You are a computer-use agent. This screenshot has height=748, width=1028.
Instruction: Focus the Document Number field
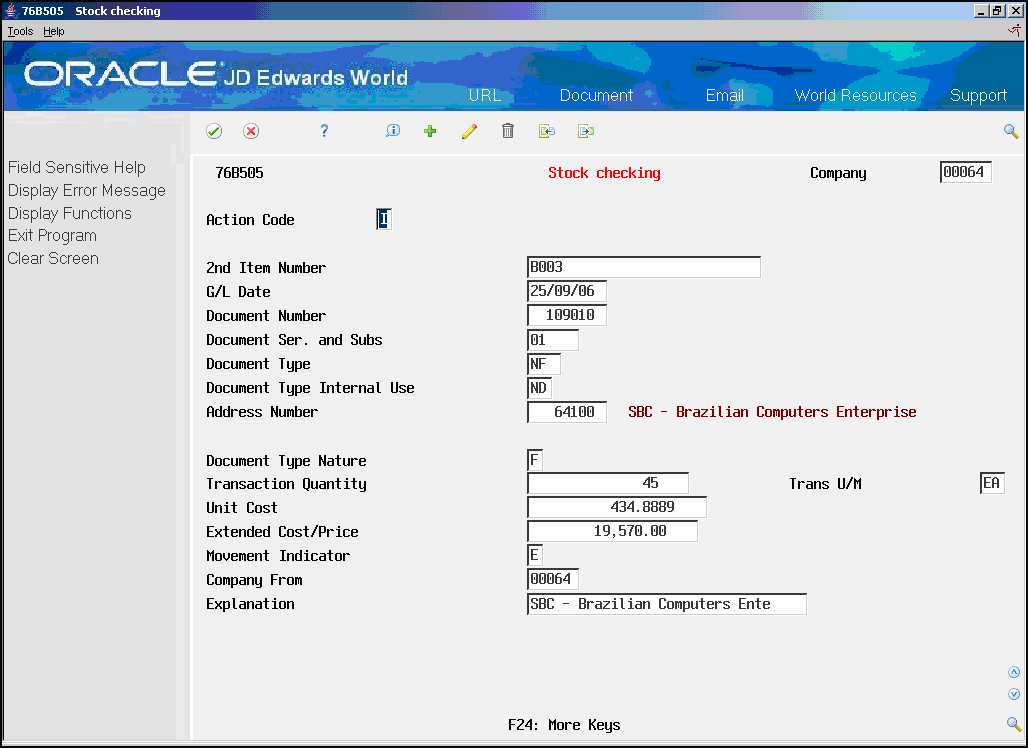[566, 315]
